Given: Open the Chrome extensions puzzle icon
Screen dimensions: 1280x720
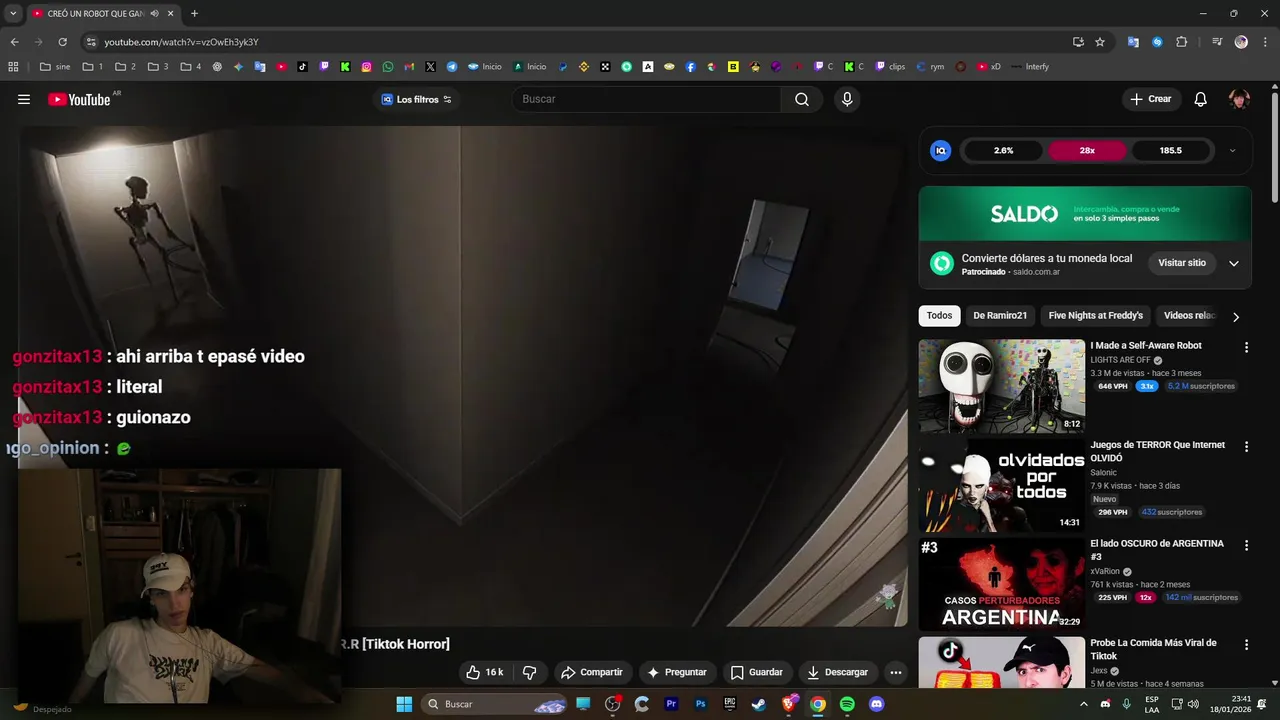Looking at the screenshot, I should 1182,42.
